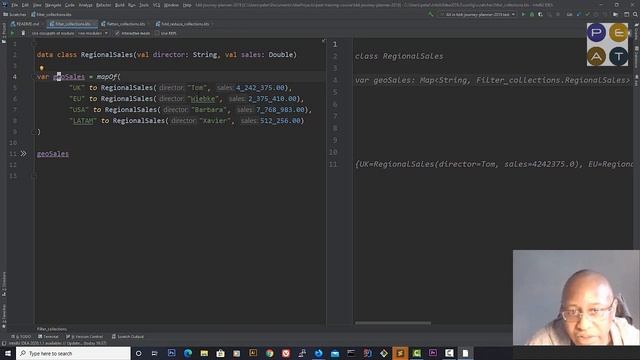Open the View menu

click(37, 5)
